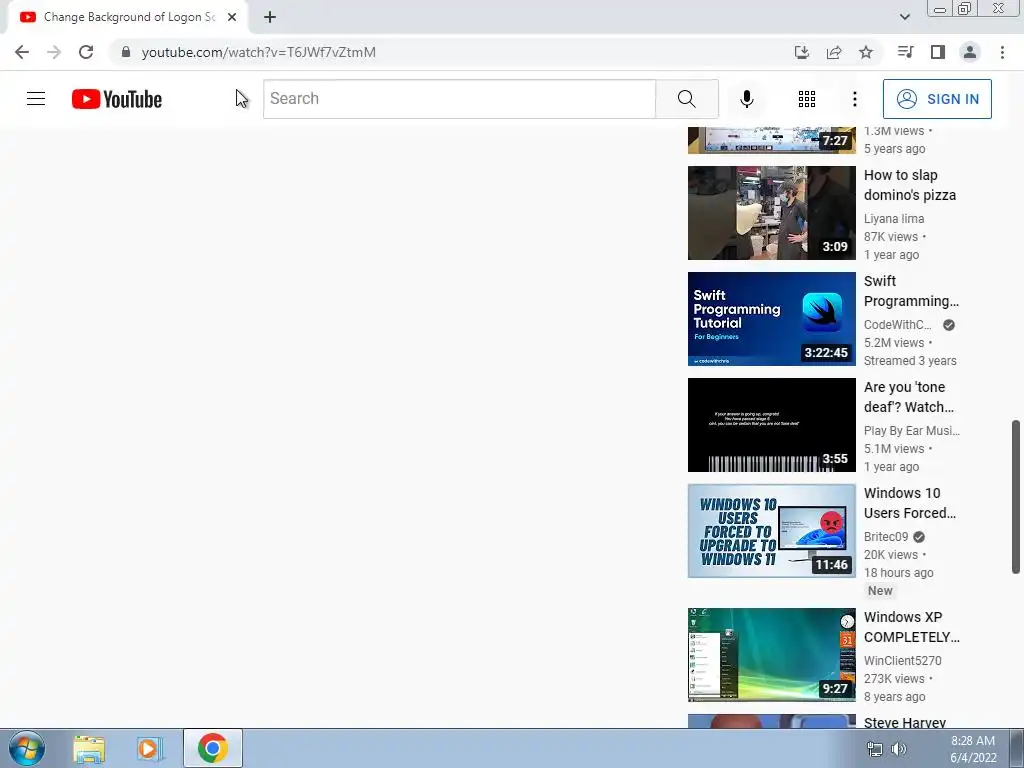Click the SIGN IN button
1024x768 pixels.
coord(937,99)
